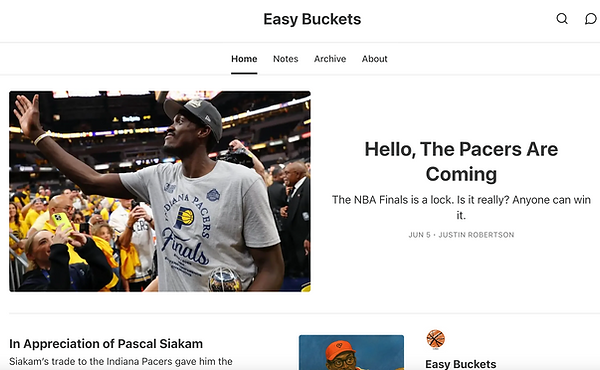Click the JUN 5 Justin Robertson byline
600x370 pixels.
[x=461, y=235]
